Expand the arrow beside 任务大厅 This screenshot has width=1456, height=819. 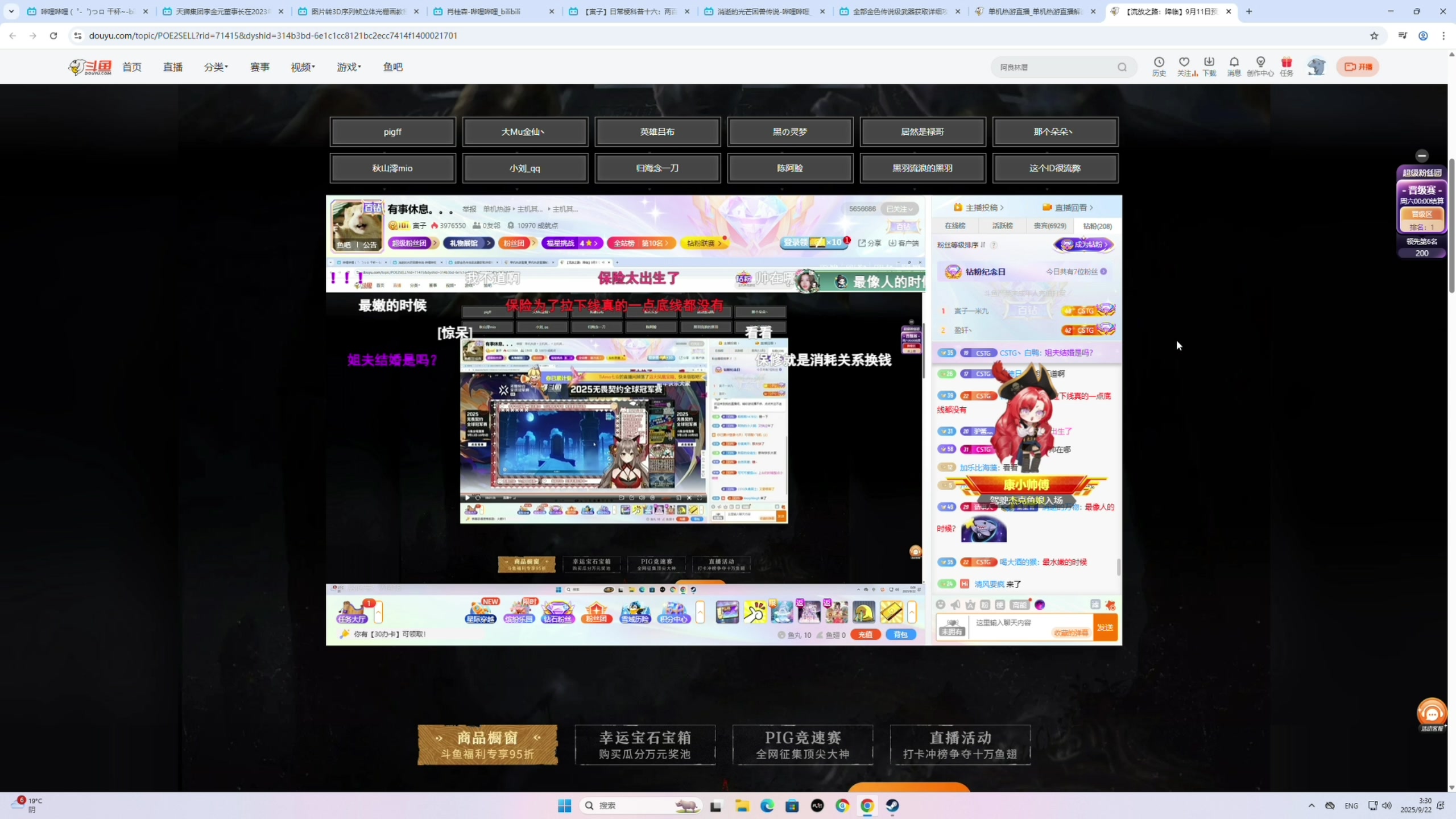[x=378, y=612]
